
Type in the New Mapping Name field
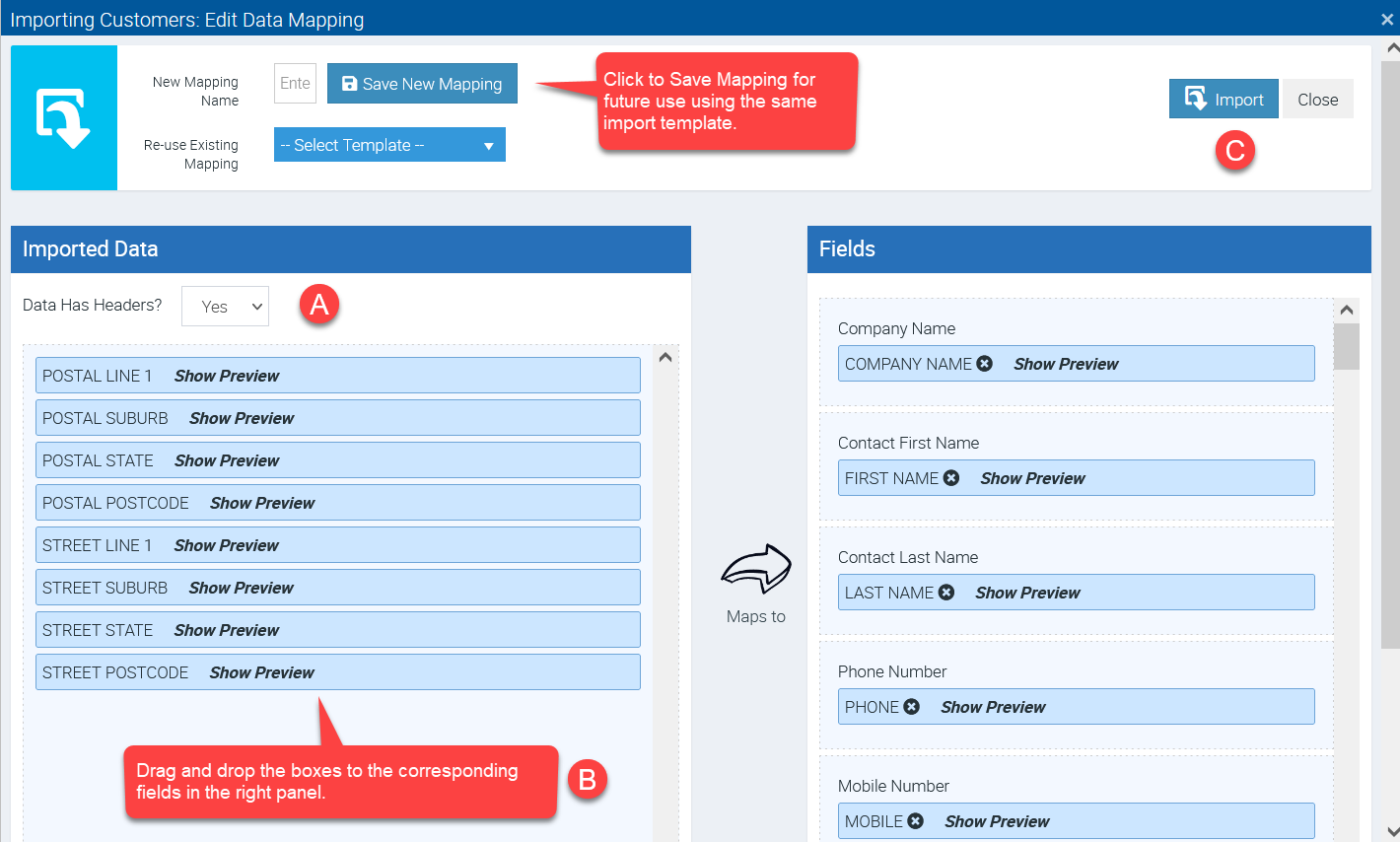(x=295, y=84)
